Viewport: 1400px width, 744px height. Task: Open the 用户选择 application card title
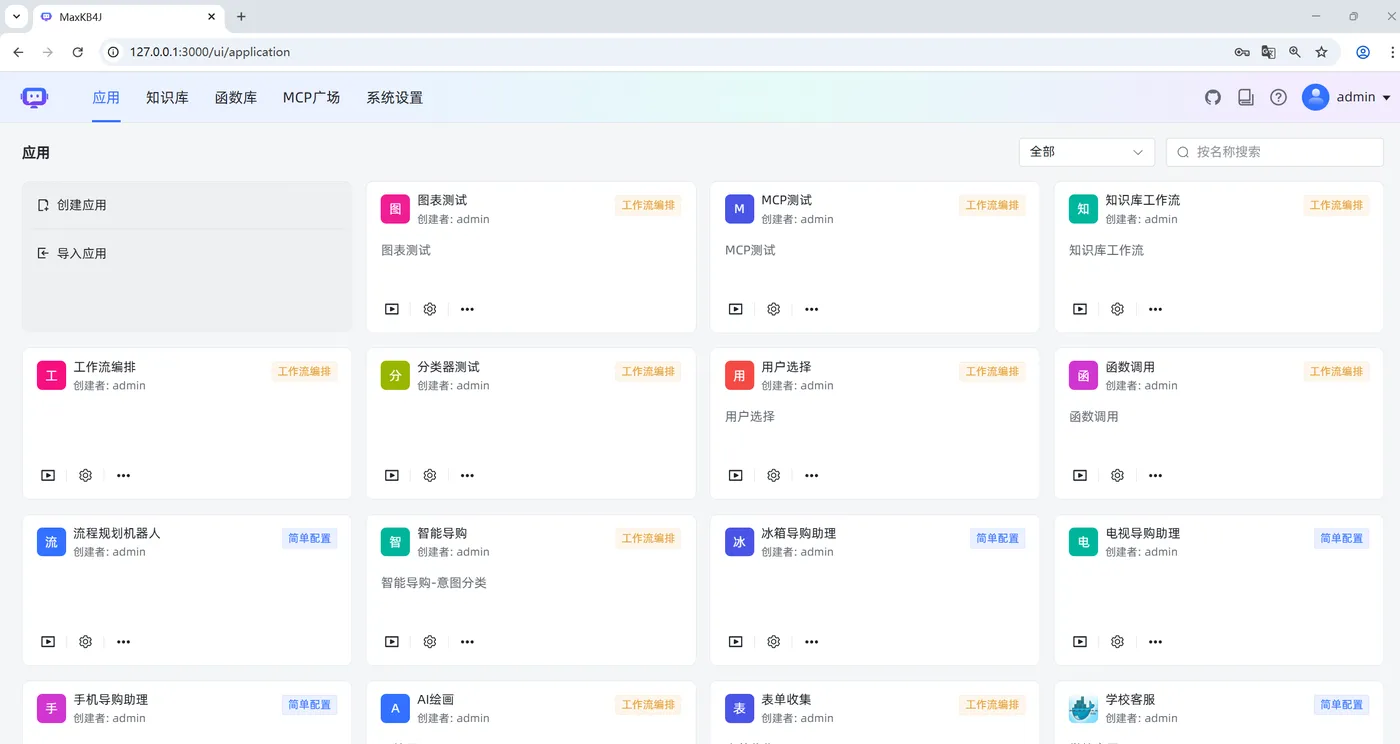[786, 367]
